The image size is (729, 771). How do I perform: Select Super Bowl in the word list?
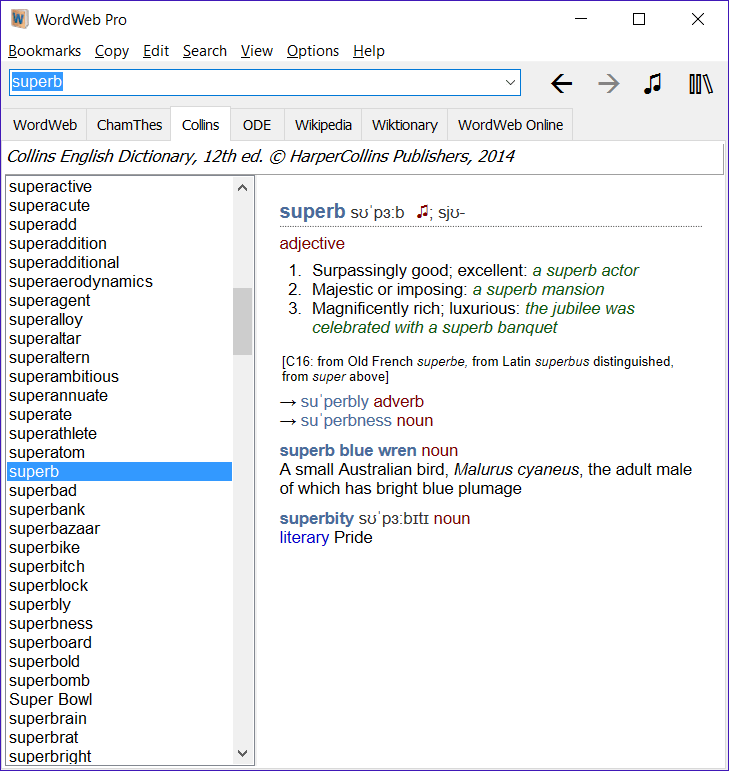[x=119, y=700]
